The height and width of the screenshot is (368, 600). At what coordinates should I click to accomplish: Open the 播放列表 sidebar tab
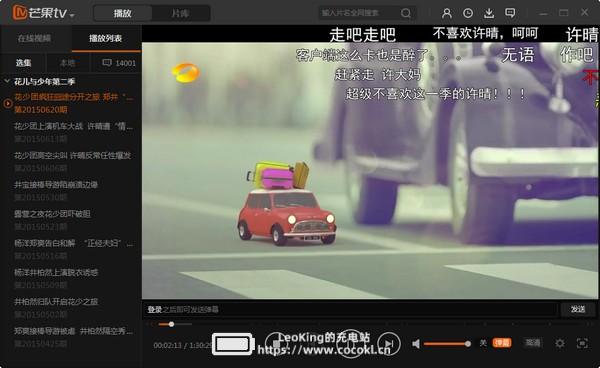[x=106, y=38]
